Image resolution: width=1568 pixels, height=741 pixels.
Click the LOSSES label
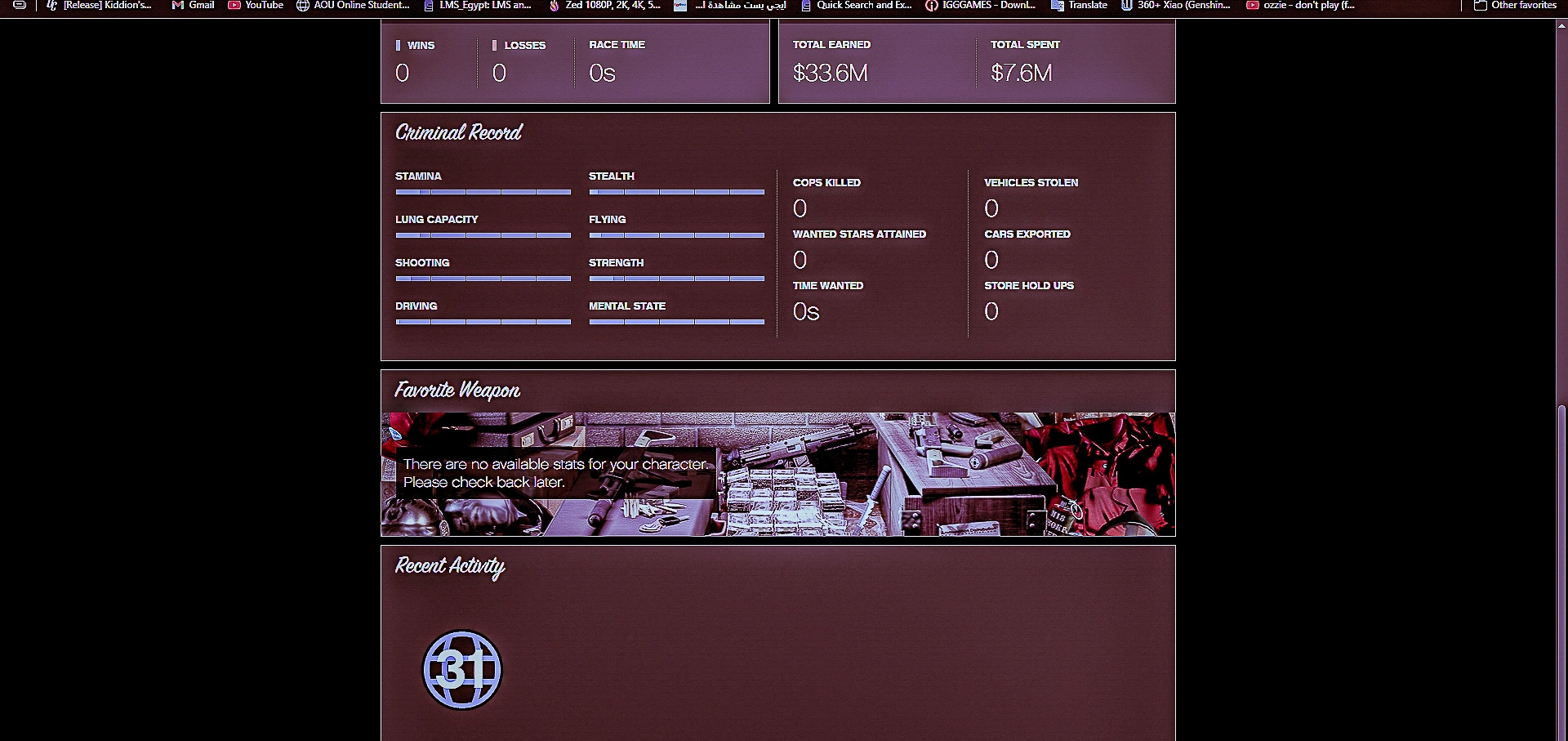pyautogui.click(x=525, y=45)
